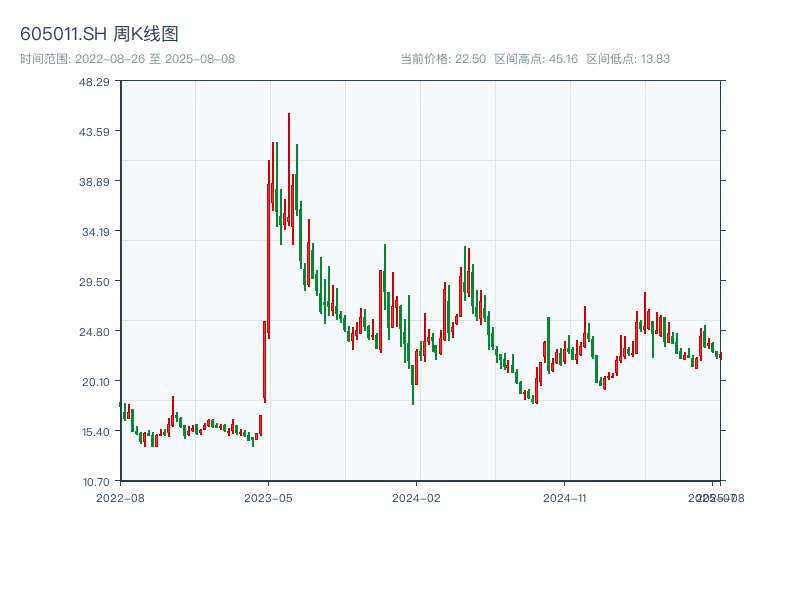This screenshot has height=600, width=800.
Task: Click the tallest candlestick at the chart peak
Action: coord(289,170)
